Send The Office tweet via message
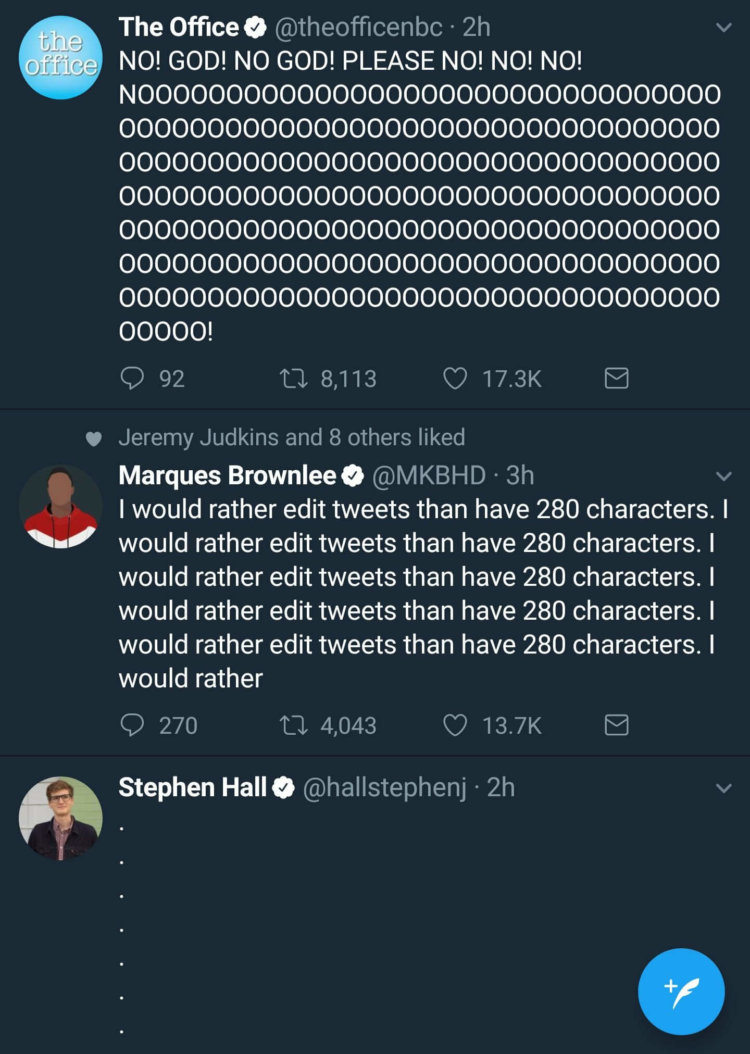This screenshot has height=1054, width=750. pyautogui.click(x=617, y=378)
